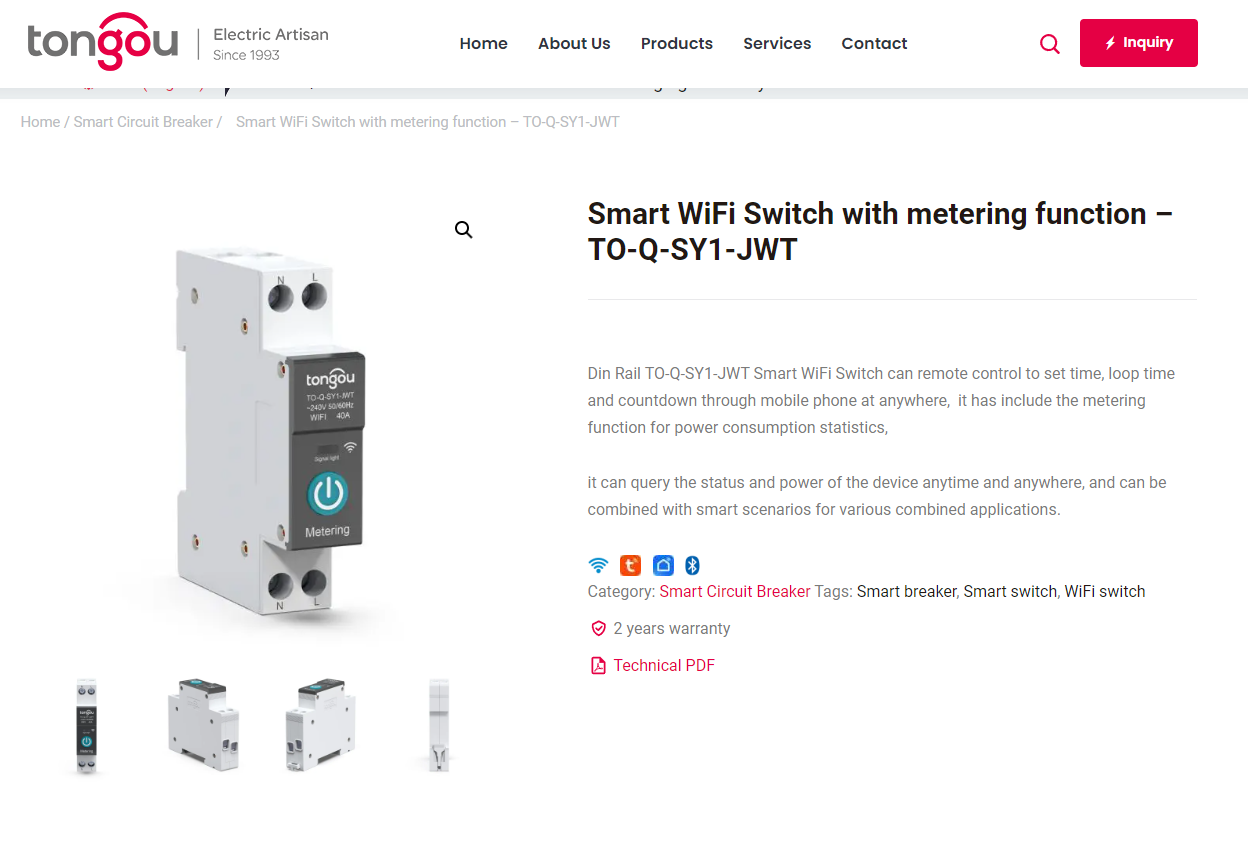
Task: Open the Tongou logo homepage
Action: (102, 42)
